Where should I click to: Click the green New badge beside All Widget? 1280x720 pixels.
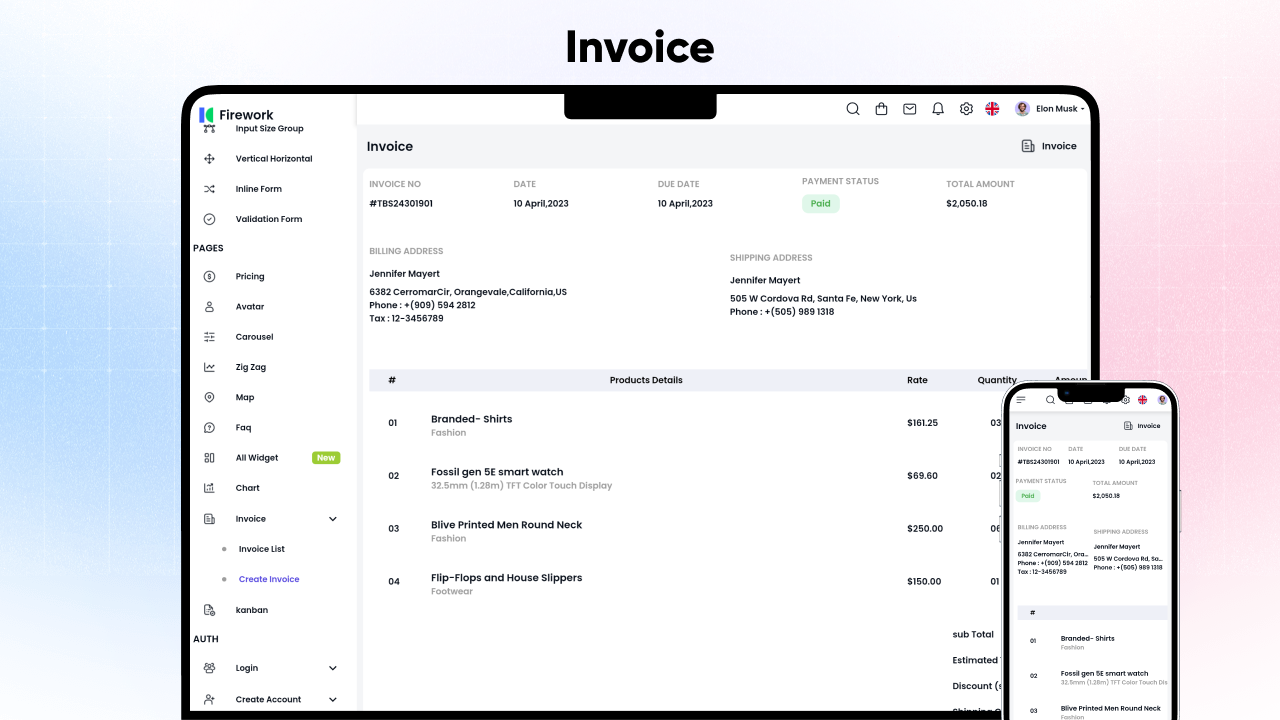[x=326, y=458]
